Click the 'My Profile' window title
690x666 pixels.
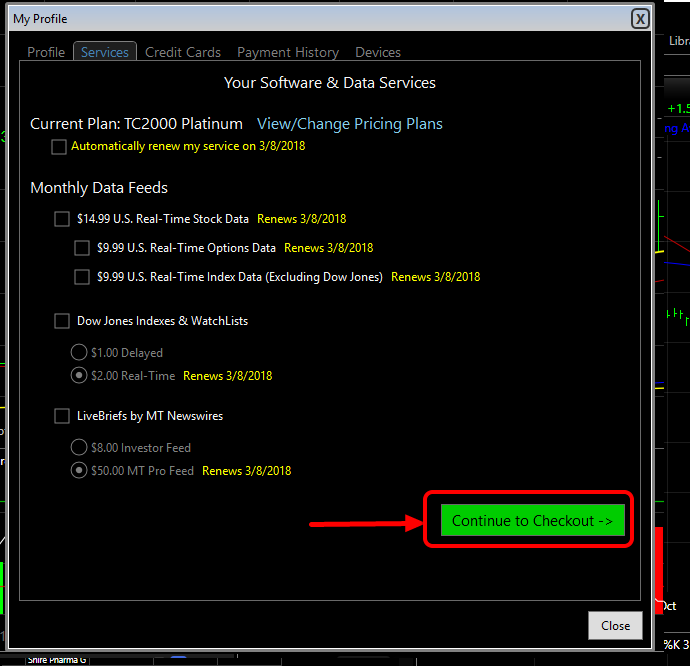click(40, 19)
